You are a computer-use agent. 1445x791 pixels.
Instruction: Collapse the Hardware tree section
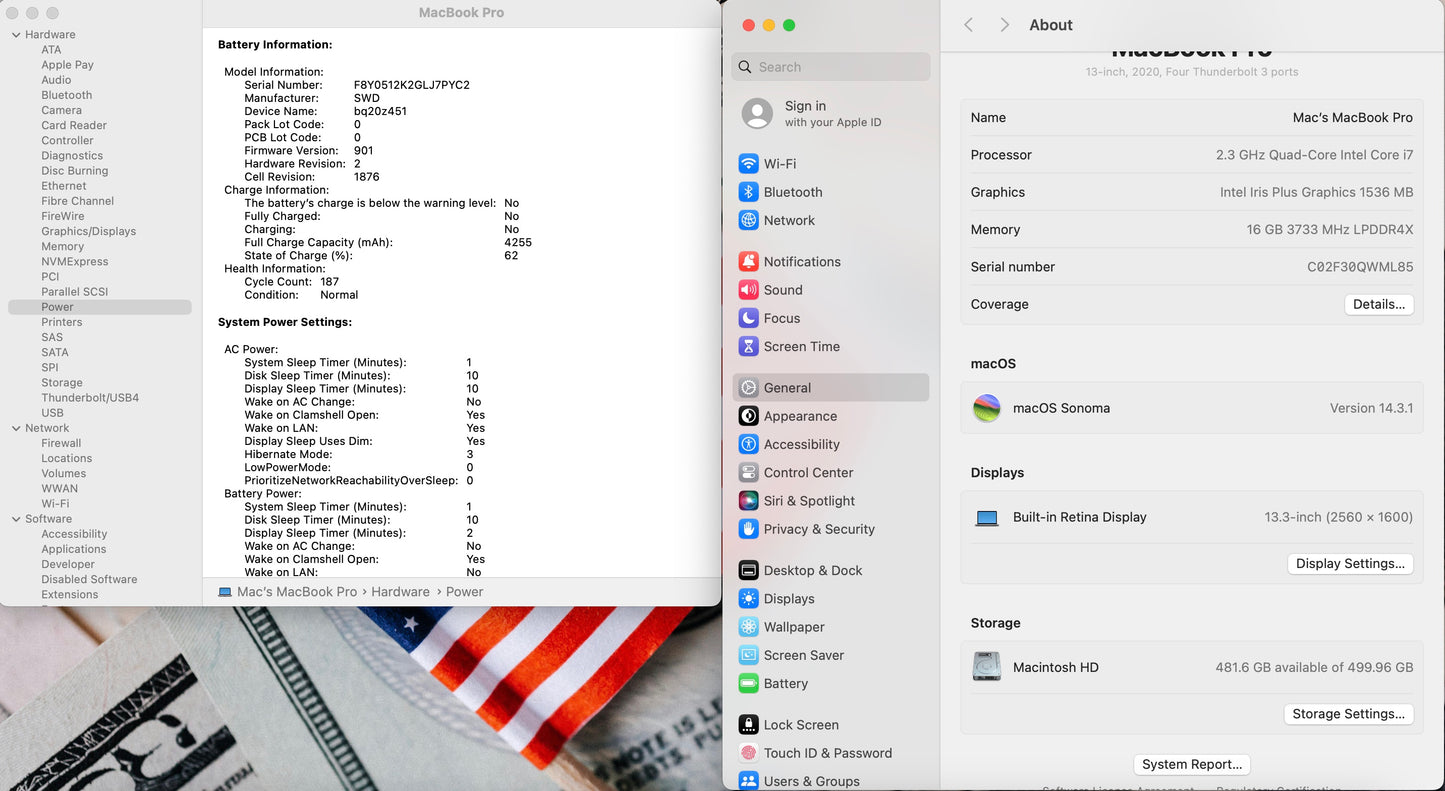16,35
